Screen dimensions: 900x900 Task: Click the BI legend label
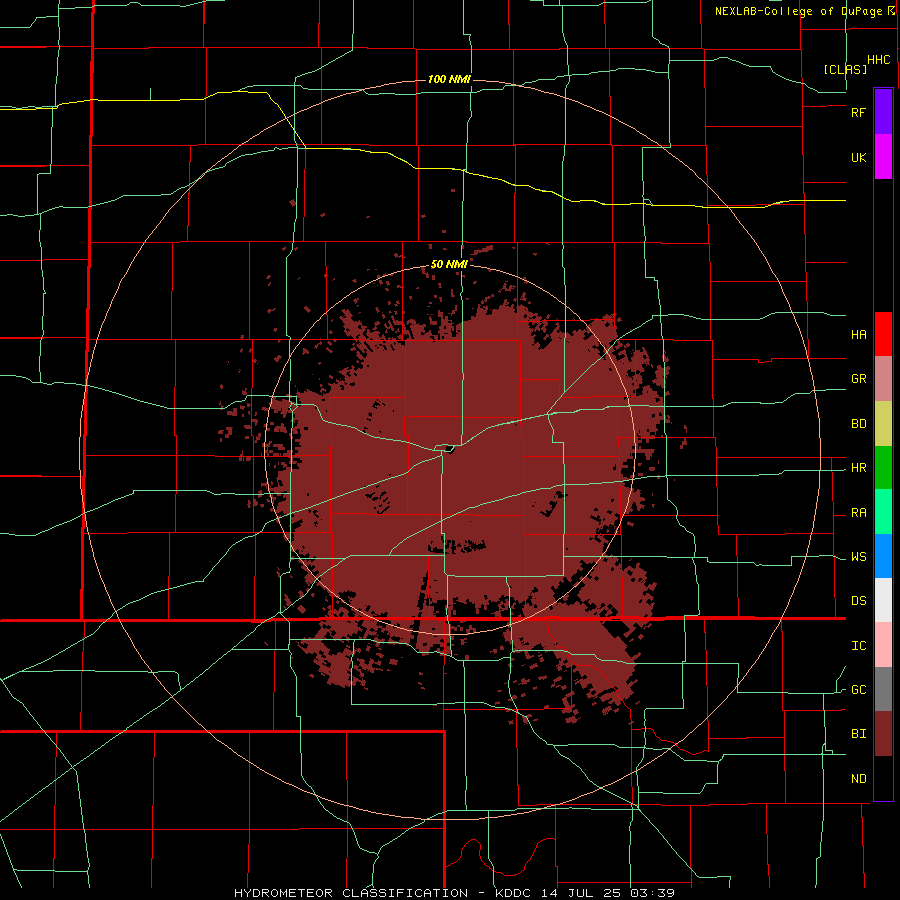tap(858, 734)
